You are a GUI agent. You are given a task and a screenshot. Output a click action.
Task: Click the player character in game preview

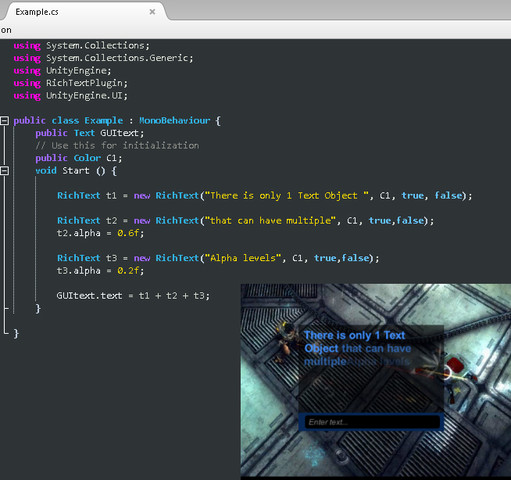pos(285,341)
